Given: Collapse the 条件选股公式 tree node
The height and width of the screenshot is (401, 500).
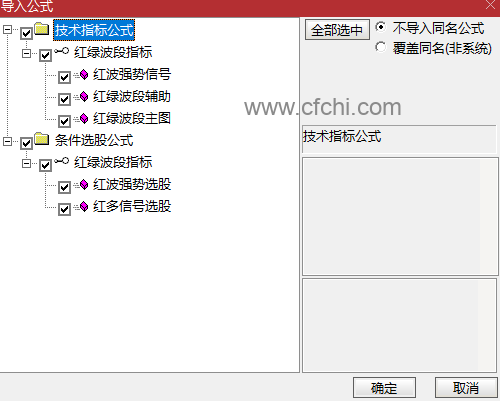Looking at the screenshot, I should (7, 141).
